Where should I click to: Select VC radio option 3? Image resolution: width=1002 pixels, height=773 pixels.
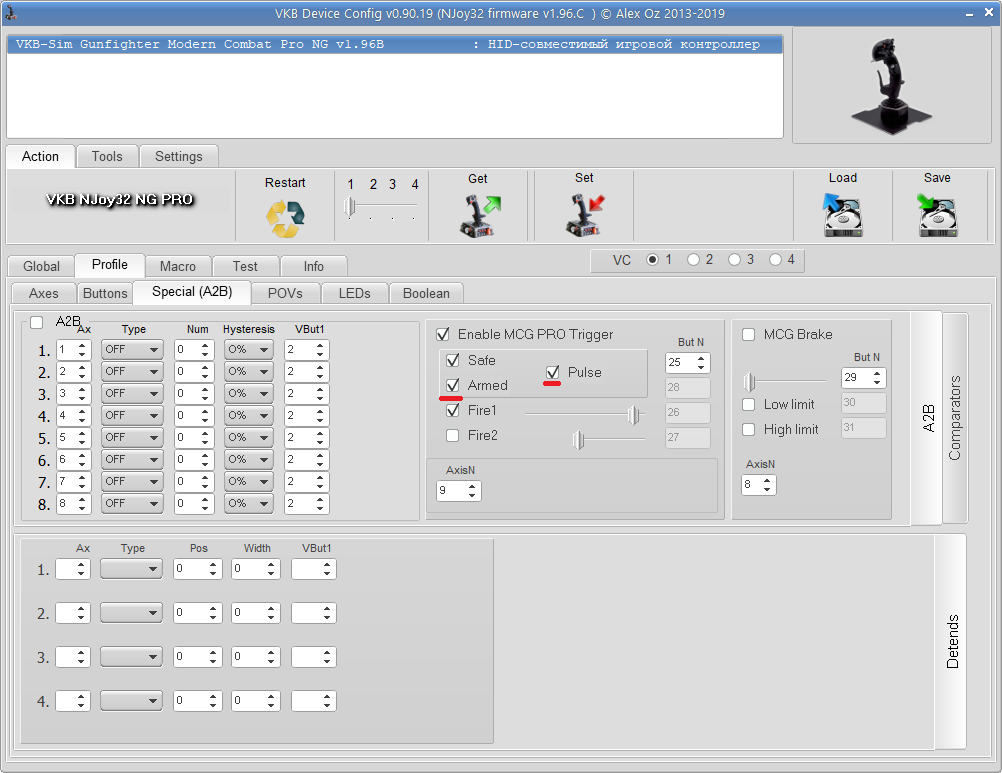[734, 260]
